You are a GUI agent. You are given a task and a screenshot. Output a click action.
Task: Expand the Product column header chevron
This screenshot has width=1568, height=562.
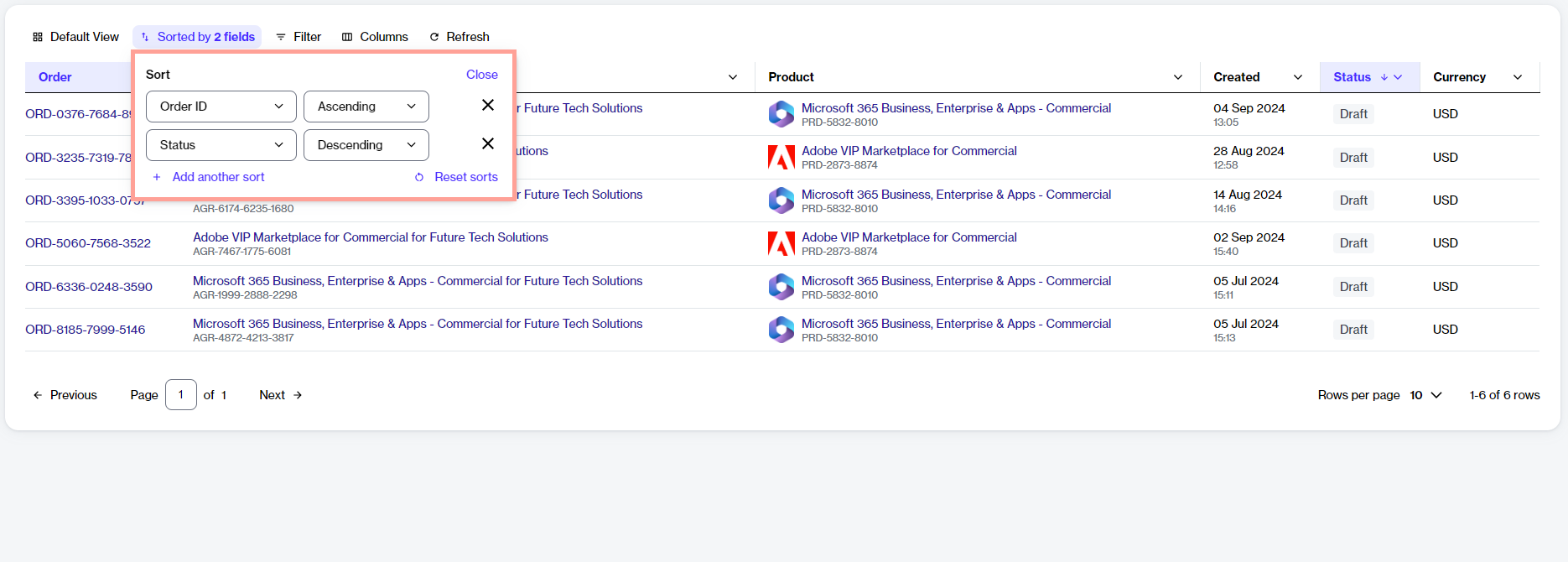[1178, 77]
